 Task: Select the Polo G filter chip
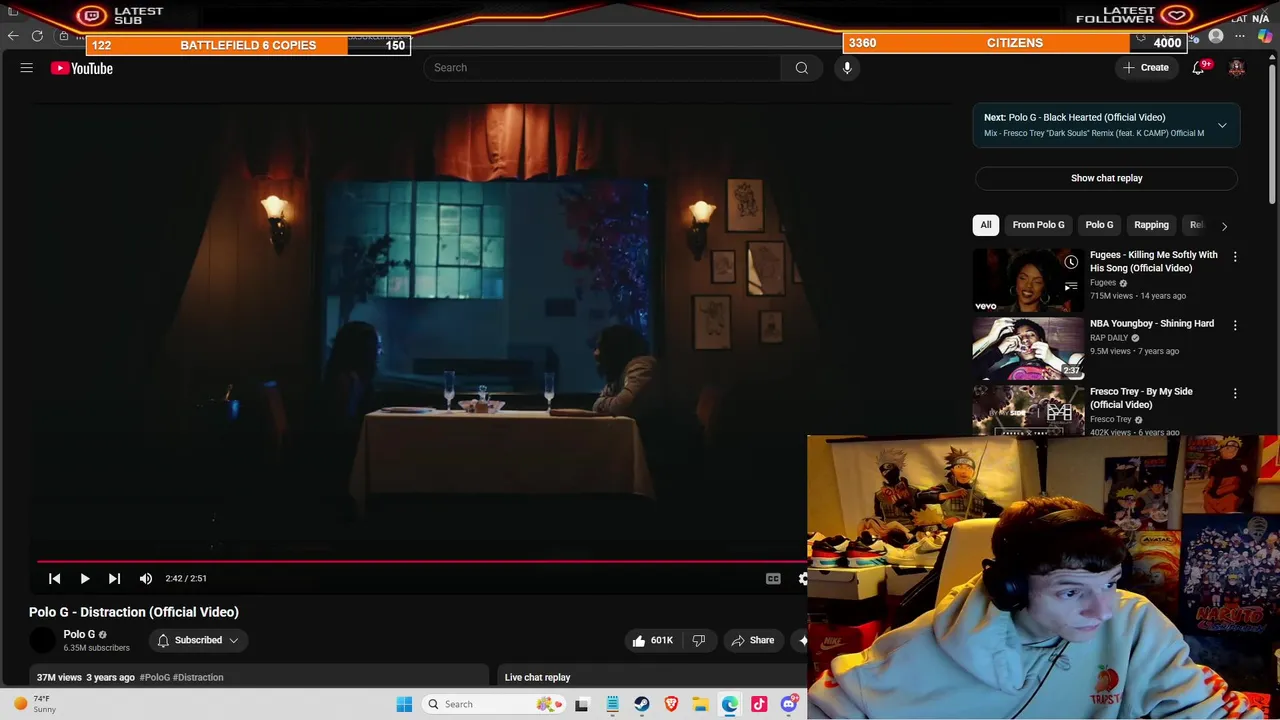pyautogui.click(x=1099, y=225)
